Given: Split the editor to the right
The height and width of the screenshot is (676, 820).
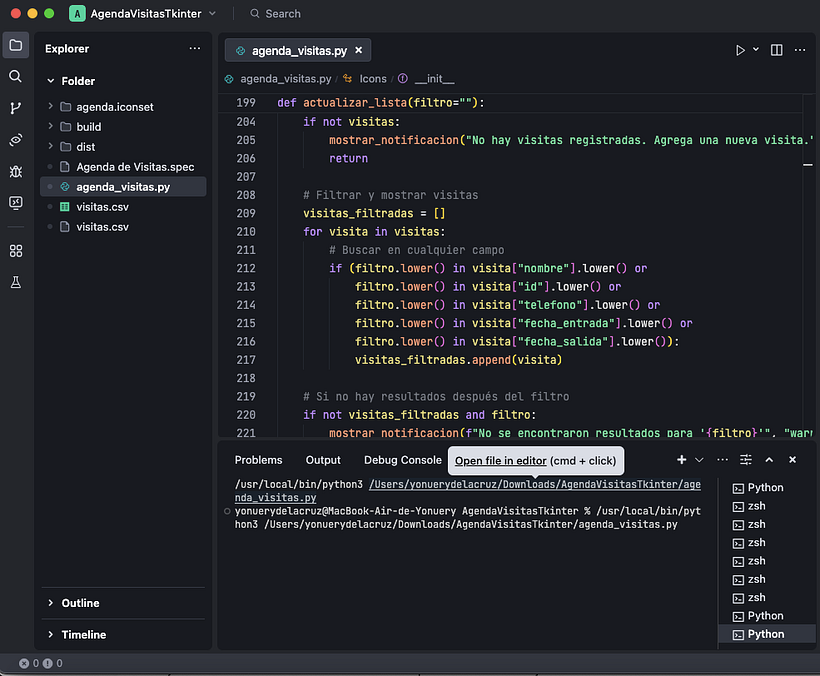Looking at the screenshot, I should pos(777,50).
